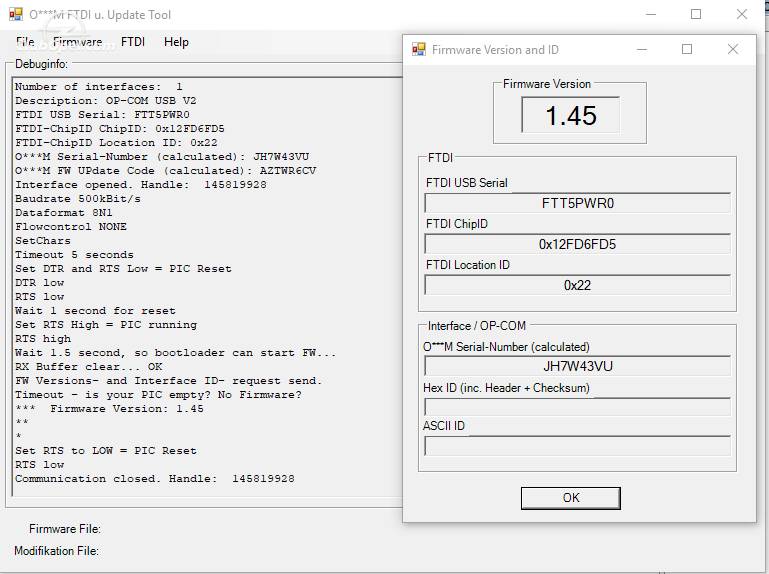Open the FTDI menu
The image size is (769, 574).
tap(133, 42)
